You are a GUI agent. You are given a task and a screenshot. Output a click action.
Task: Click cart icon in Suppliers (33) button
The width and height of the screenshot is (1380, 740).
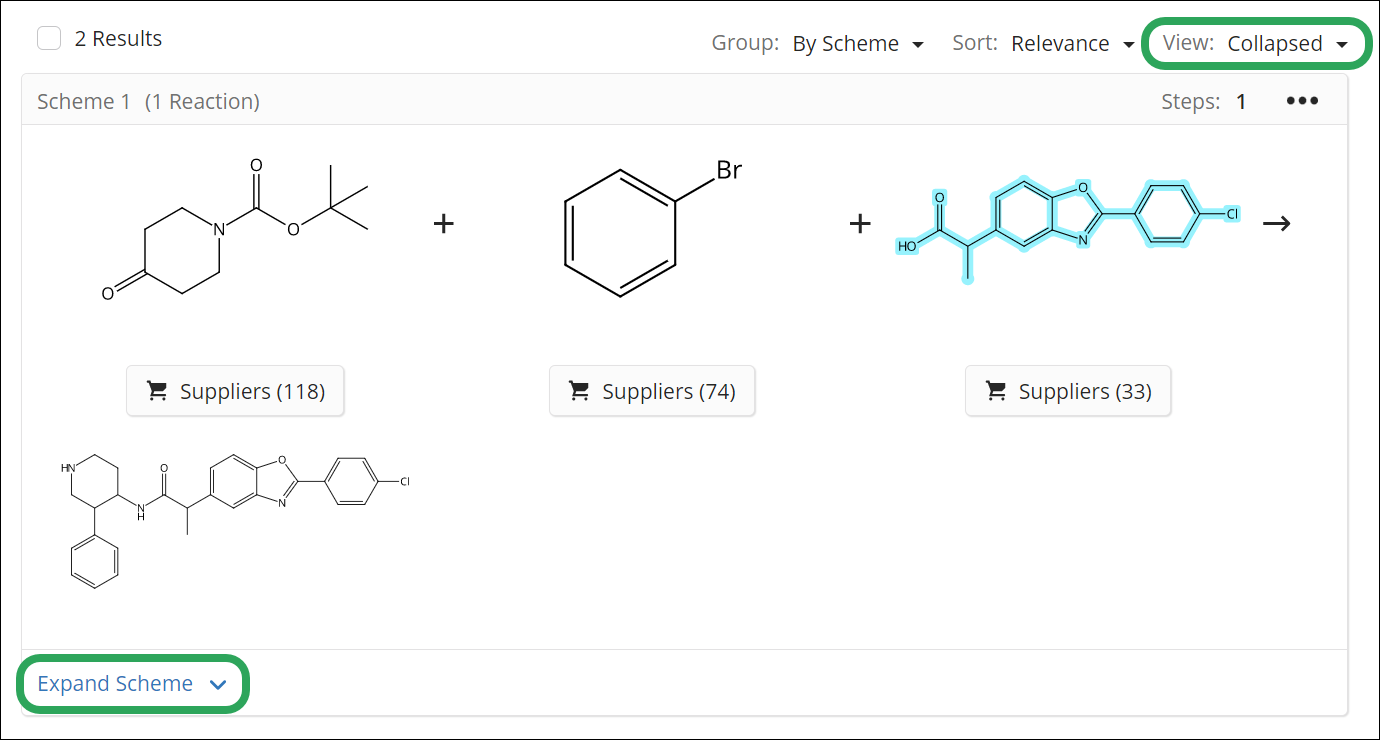[x=996, y=391]
